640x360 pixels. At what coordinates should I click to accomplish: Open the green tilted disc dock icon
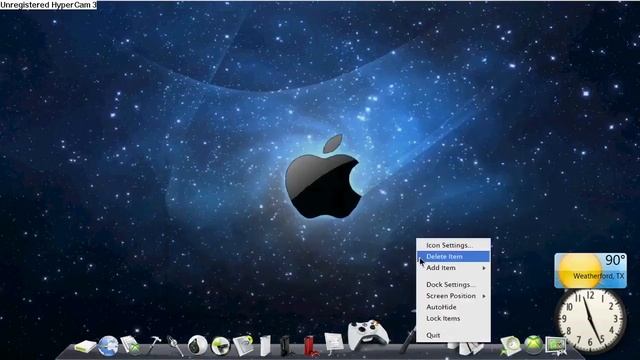[511, 345]
